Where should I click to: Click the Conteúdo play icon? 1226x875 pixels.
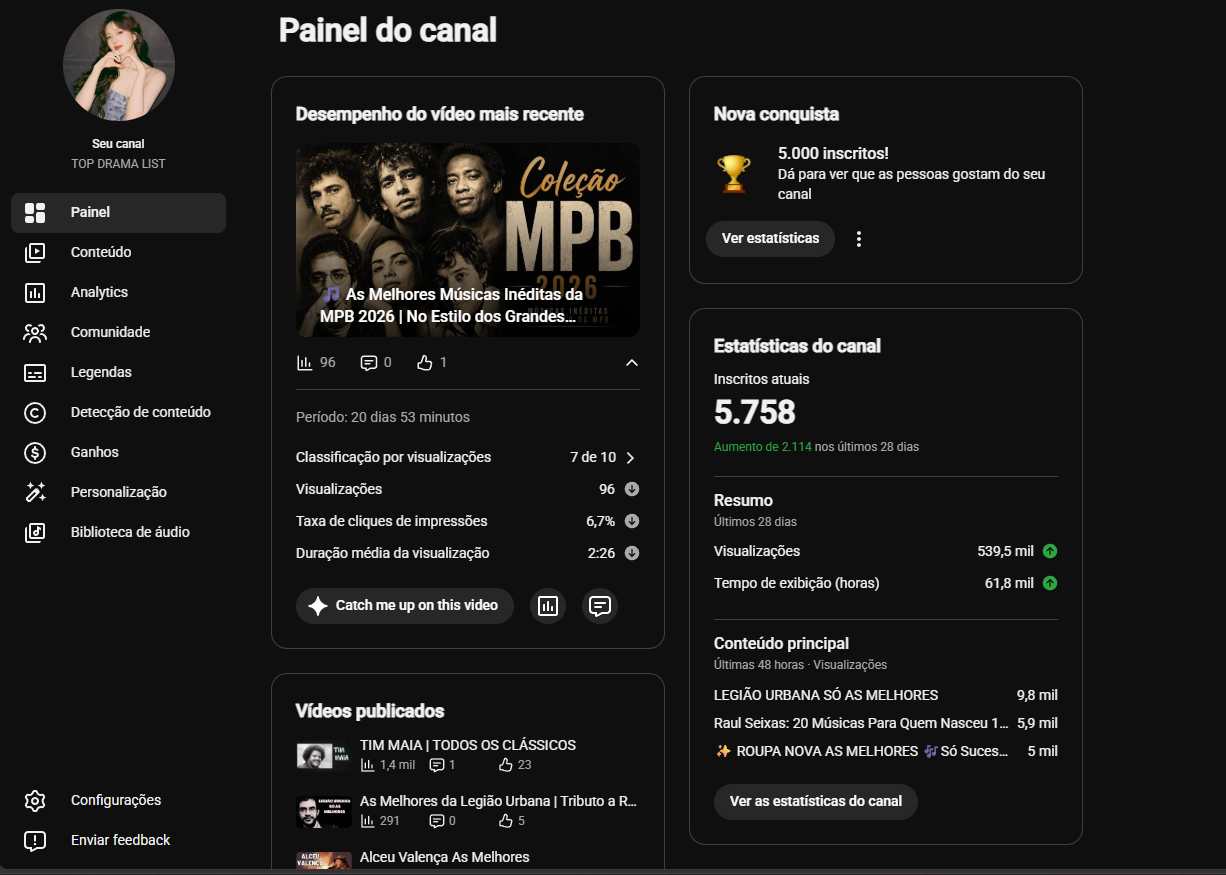35,253
